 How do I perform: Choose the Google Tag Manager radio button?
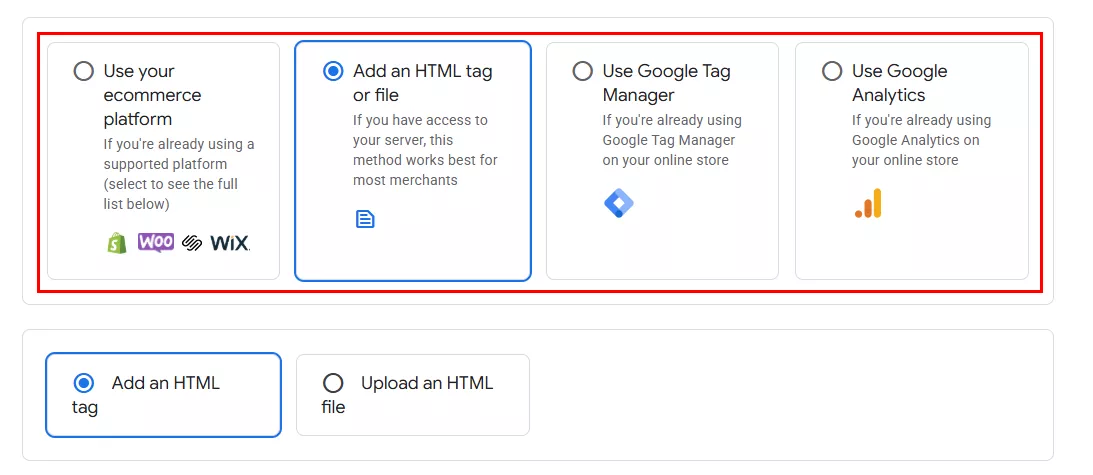[x=582, y=71]
